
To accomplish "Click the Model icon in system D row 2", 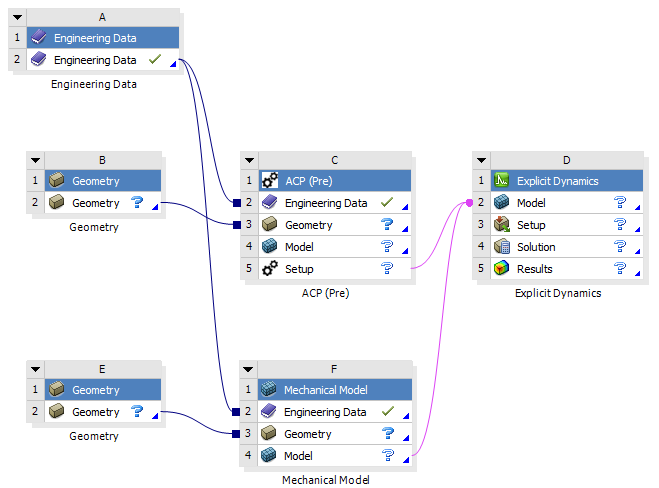I will coord(501,202).
